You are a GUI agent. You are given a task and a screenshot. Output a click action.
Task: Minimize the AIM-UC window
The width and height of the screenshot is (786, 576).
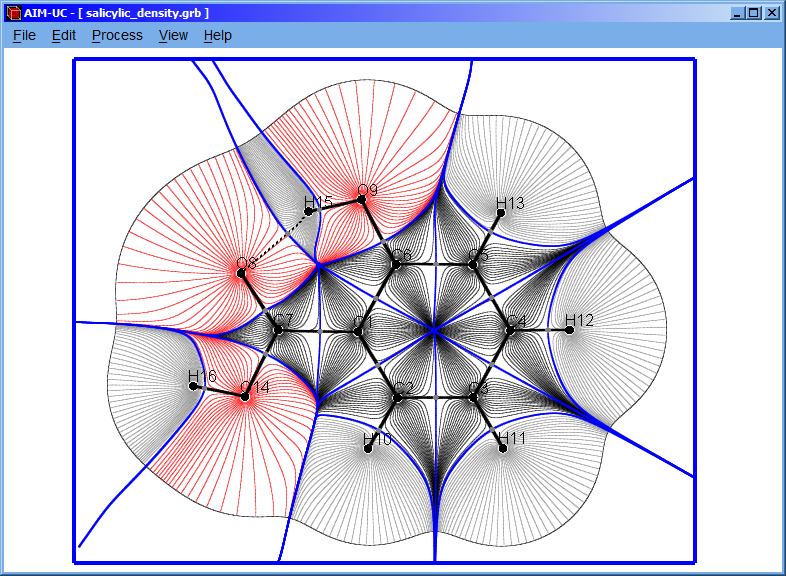click(738, 14)
